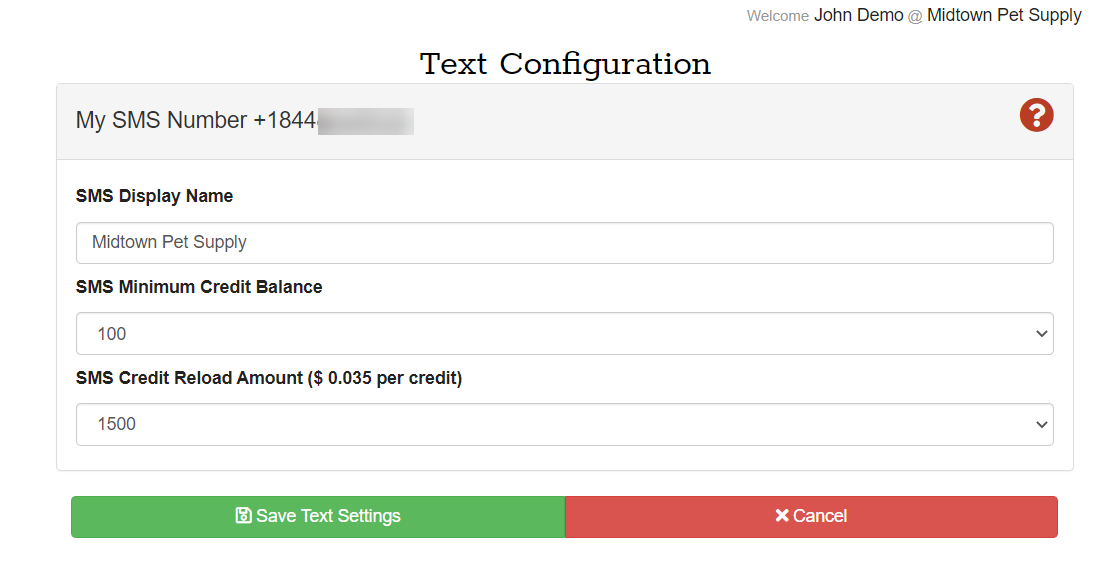Click the blurred SMS phone number digits
This screenshot has width=1108, height=579.
pos(365,121)
